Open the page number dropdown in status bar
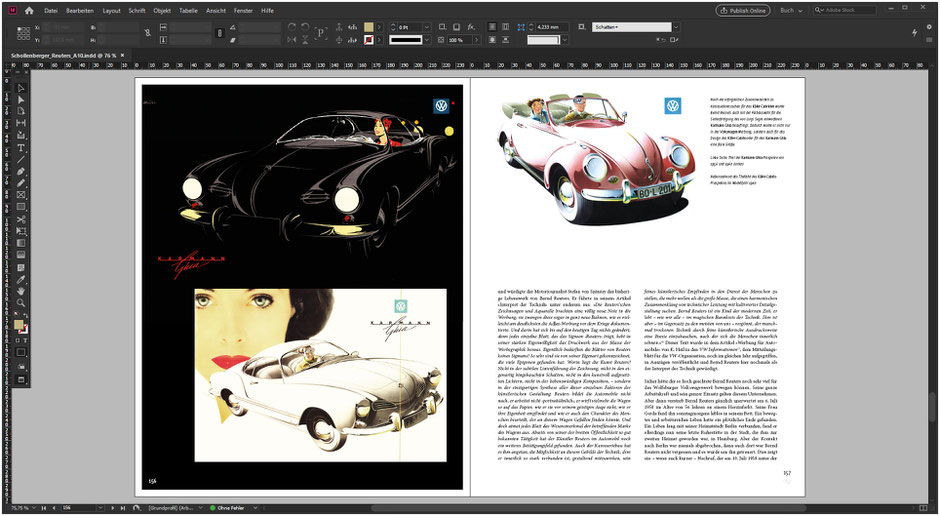Viewport: 940px width, 516px height. [x=100, y=508]
